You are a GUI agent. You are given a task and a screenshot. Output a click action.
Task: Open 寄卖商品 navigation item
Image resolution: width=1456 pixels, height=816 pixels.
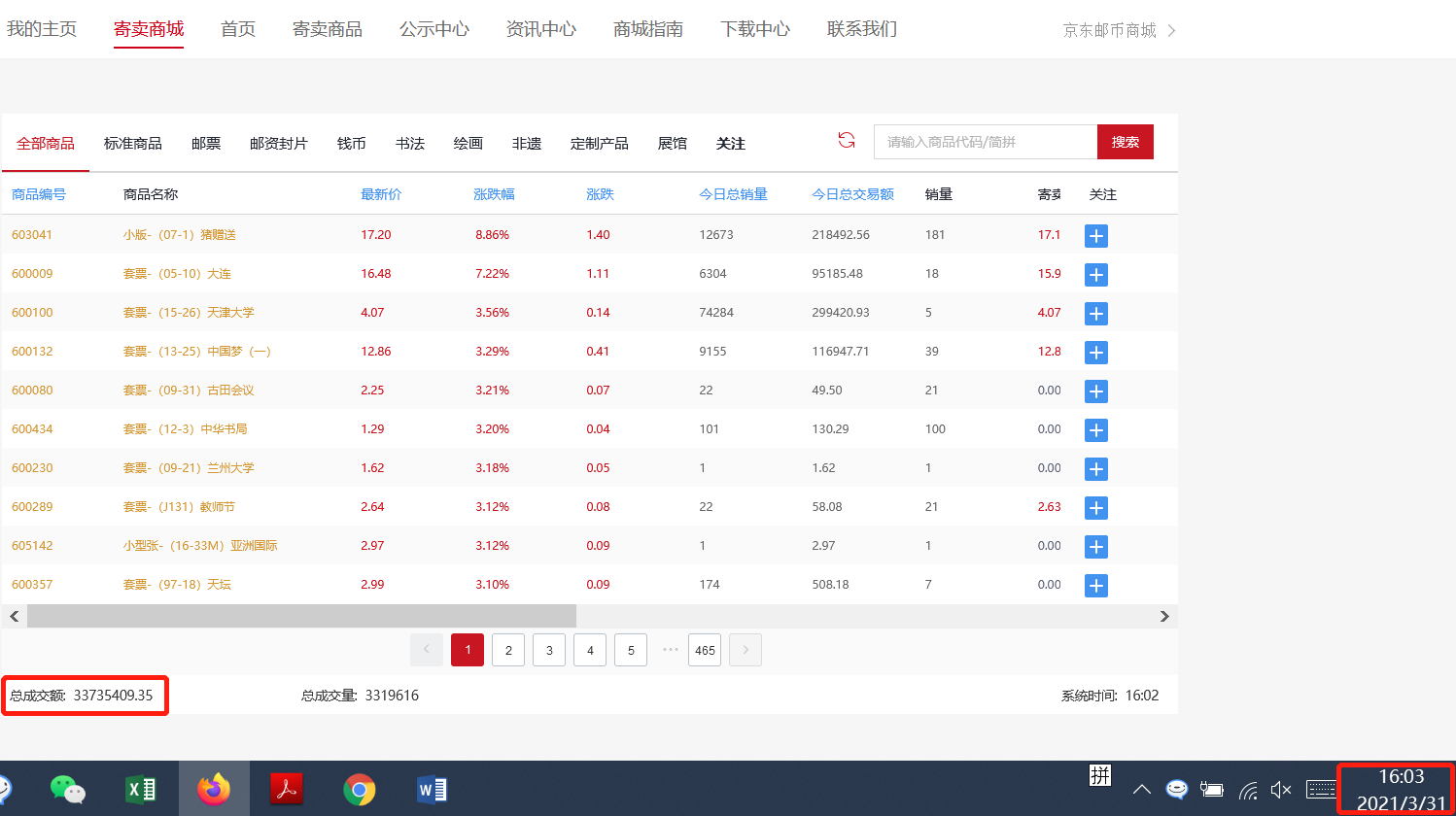328,29
